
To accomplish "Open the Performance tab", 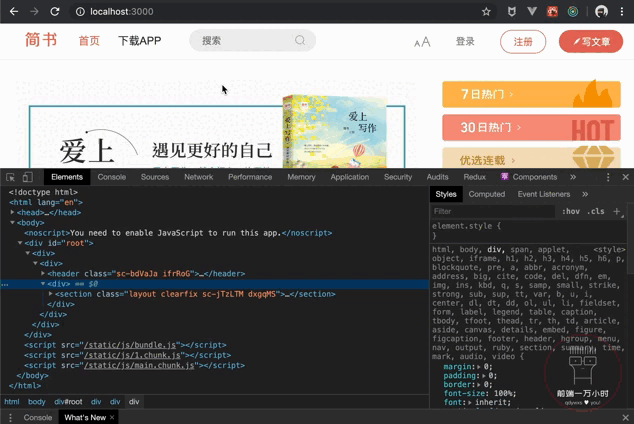I will click(250, 177).
